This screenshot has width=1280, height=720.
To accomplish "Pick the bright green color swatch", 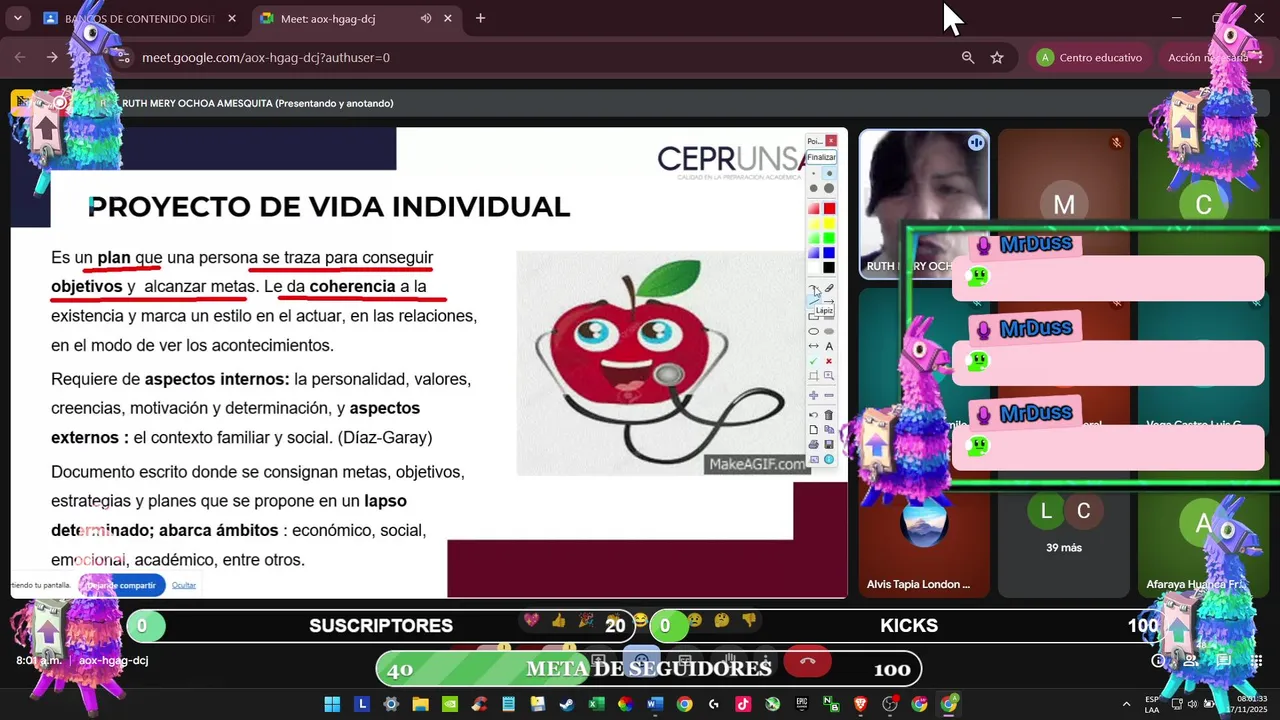I will click(829, 238).
